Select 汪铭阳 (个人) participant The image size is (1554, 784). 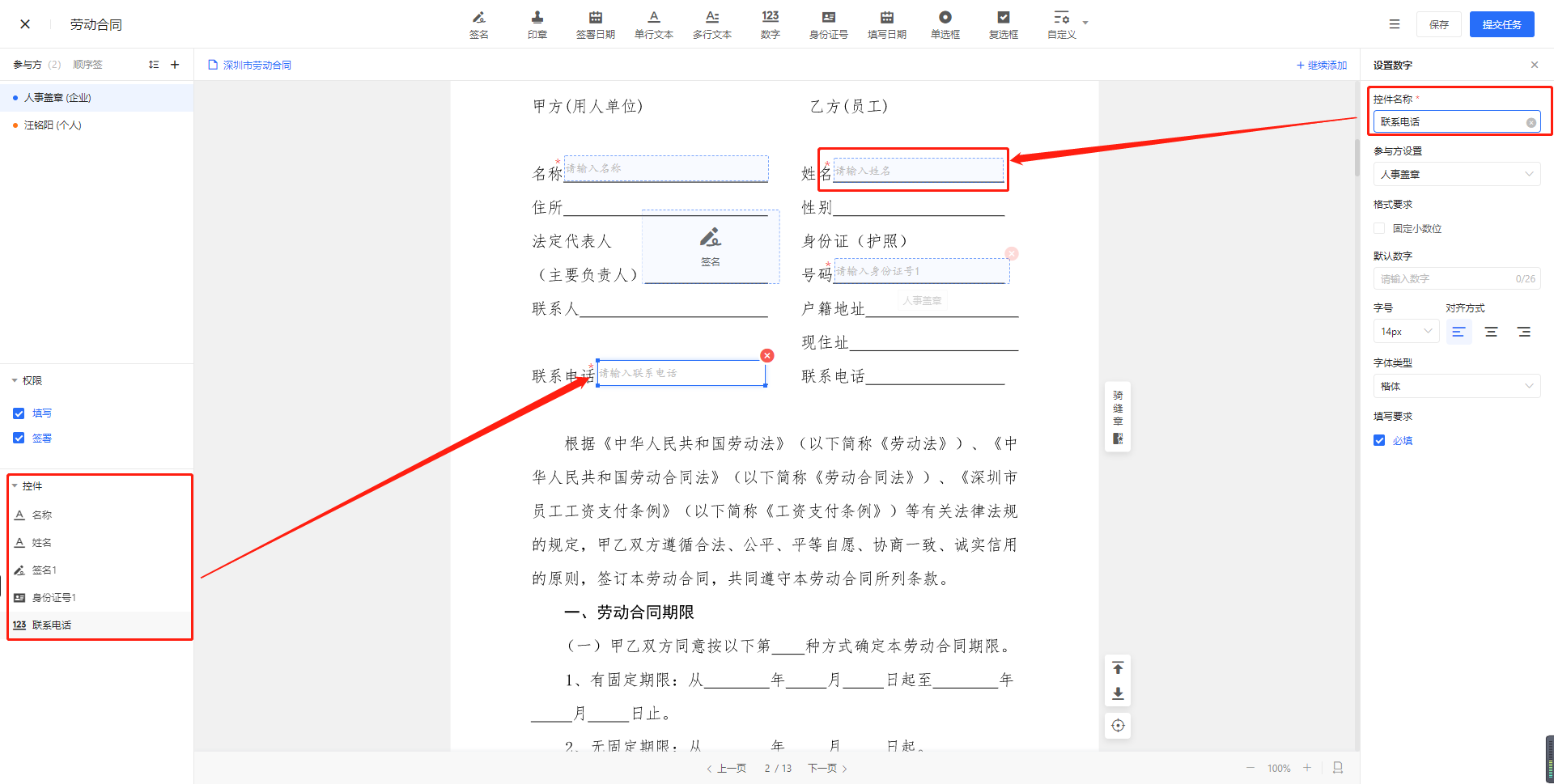click(53, 125)
